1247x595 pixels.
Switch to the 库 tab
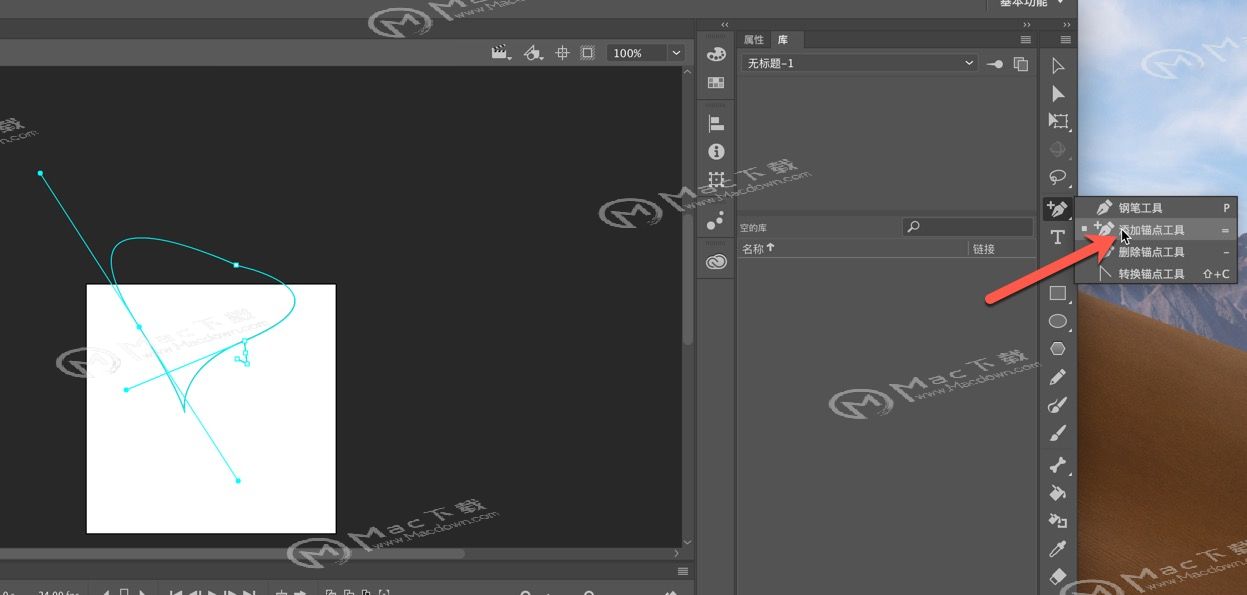coord(783,40)
